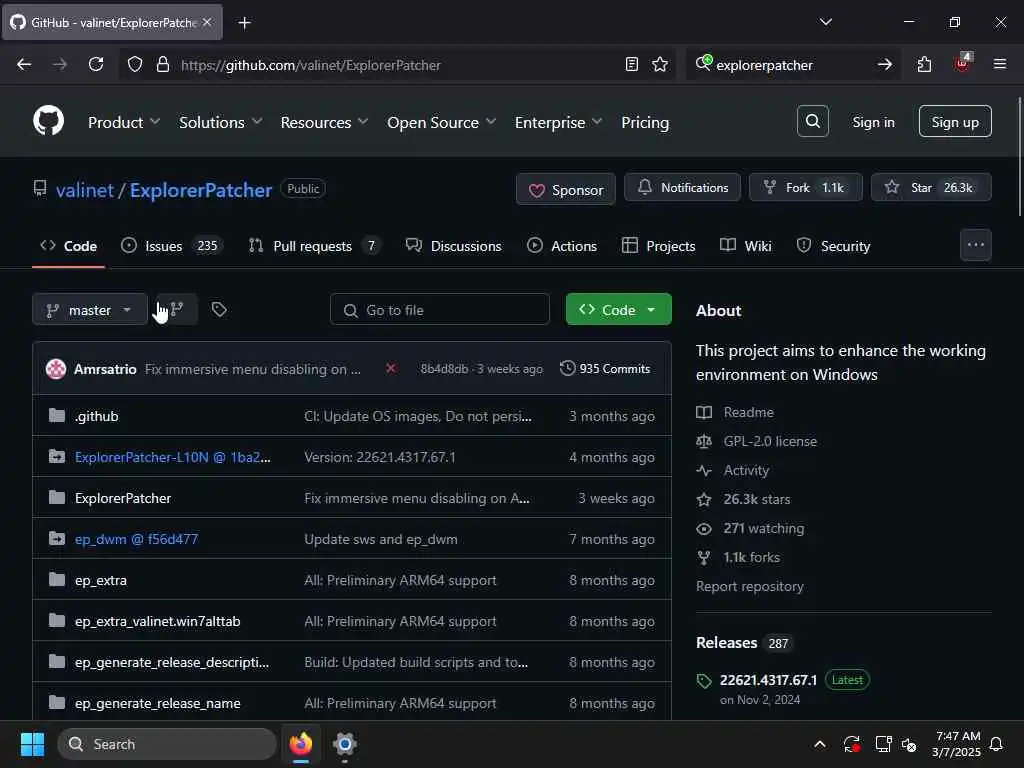The width and height of the screenshot is (1024, 768).
Task: Expand the Product menu
Action: 123,122
